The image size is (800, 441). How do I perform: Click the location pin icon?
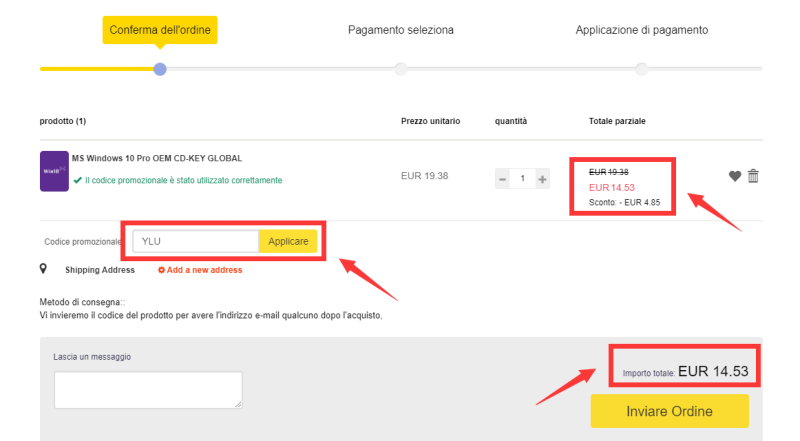43,269
